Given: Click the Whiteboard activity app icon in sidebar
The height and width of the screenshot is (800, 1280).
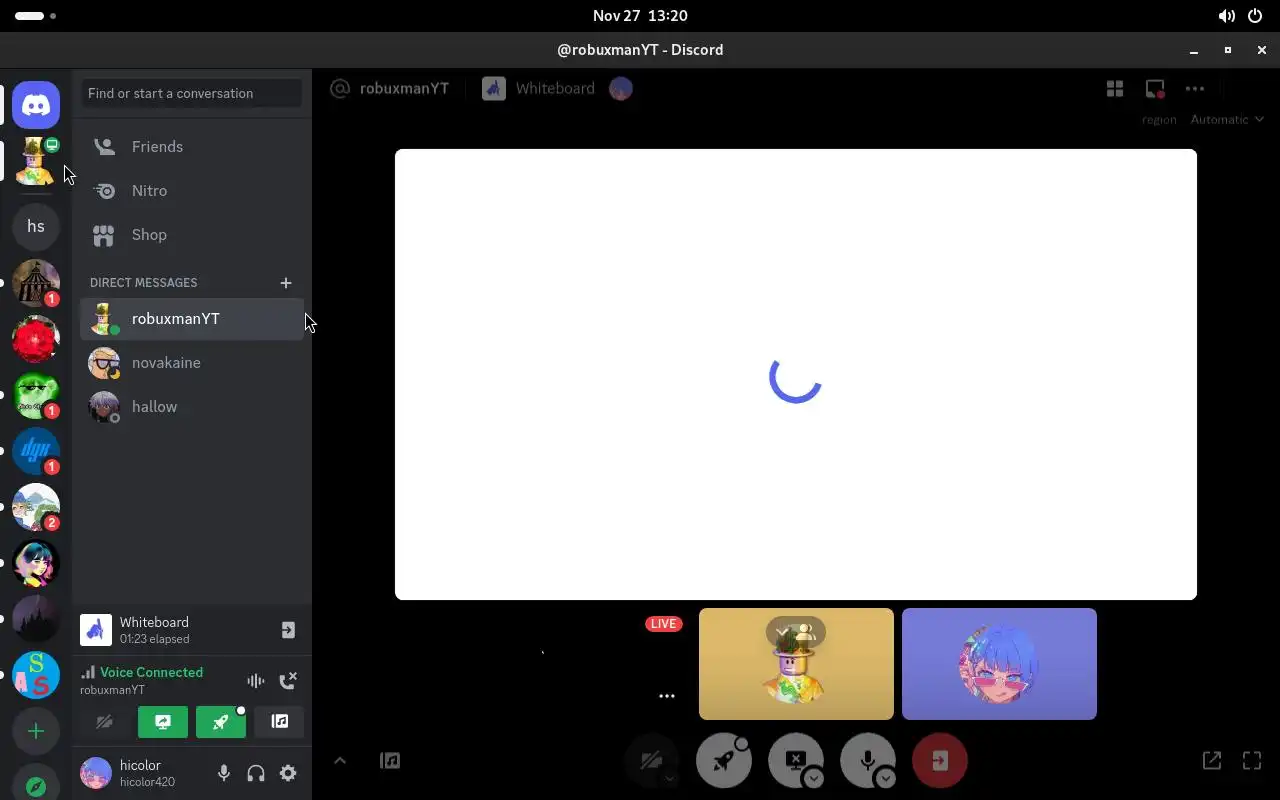Looking at the screenshot, I should pyautogui.click(x=96, y=630).
